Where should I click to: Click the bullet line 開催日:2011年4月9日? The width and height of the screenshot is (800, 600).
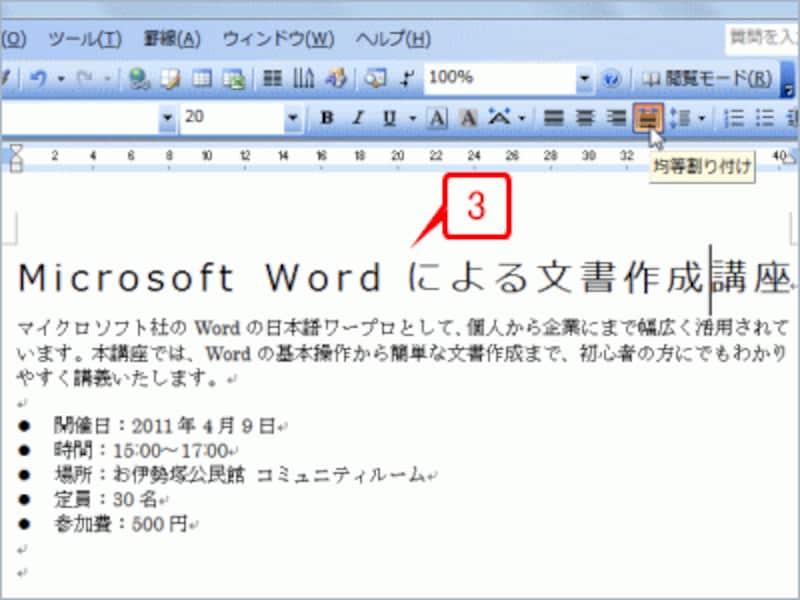[170, 426]
